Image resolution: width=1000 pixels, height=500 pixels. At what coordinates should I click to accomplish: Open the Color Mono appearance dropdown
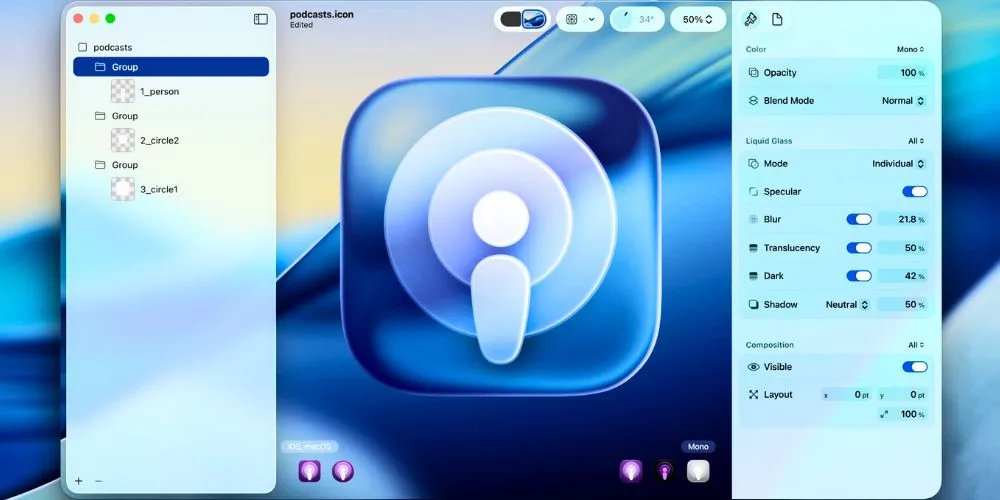point(911,49)
